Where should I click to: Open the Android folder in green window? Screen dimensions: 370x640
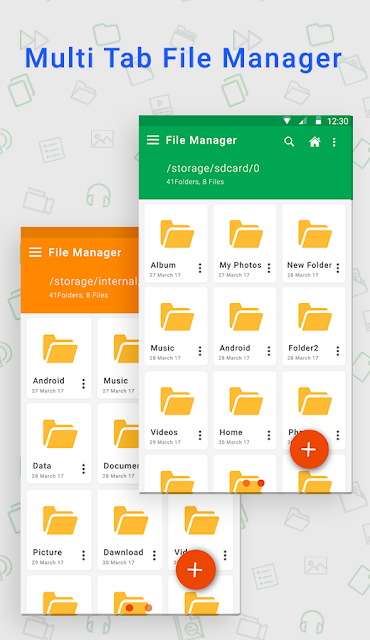click(x=245, y=326)
